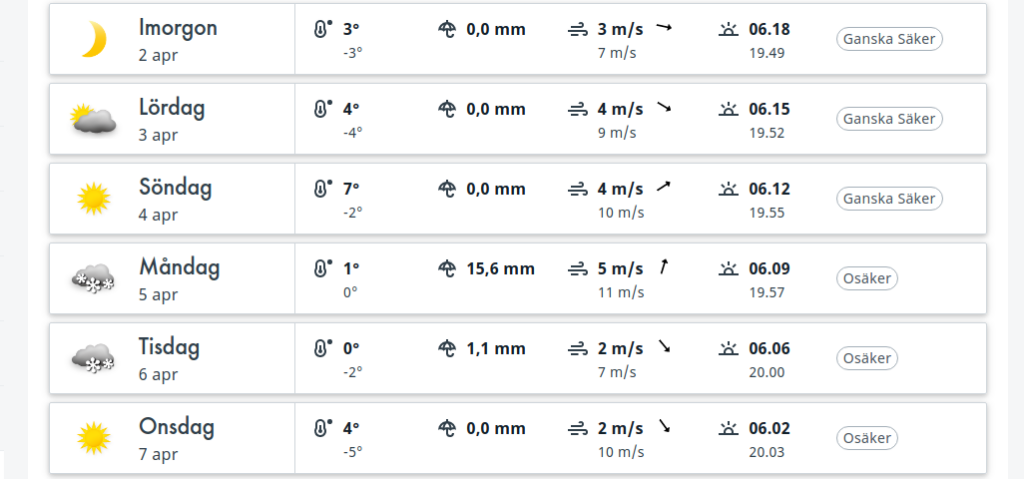Click the Osäker badge for Måndag
Screen dimensions: 1024x479
(867, 278)
